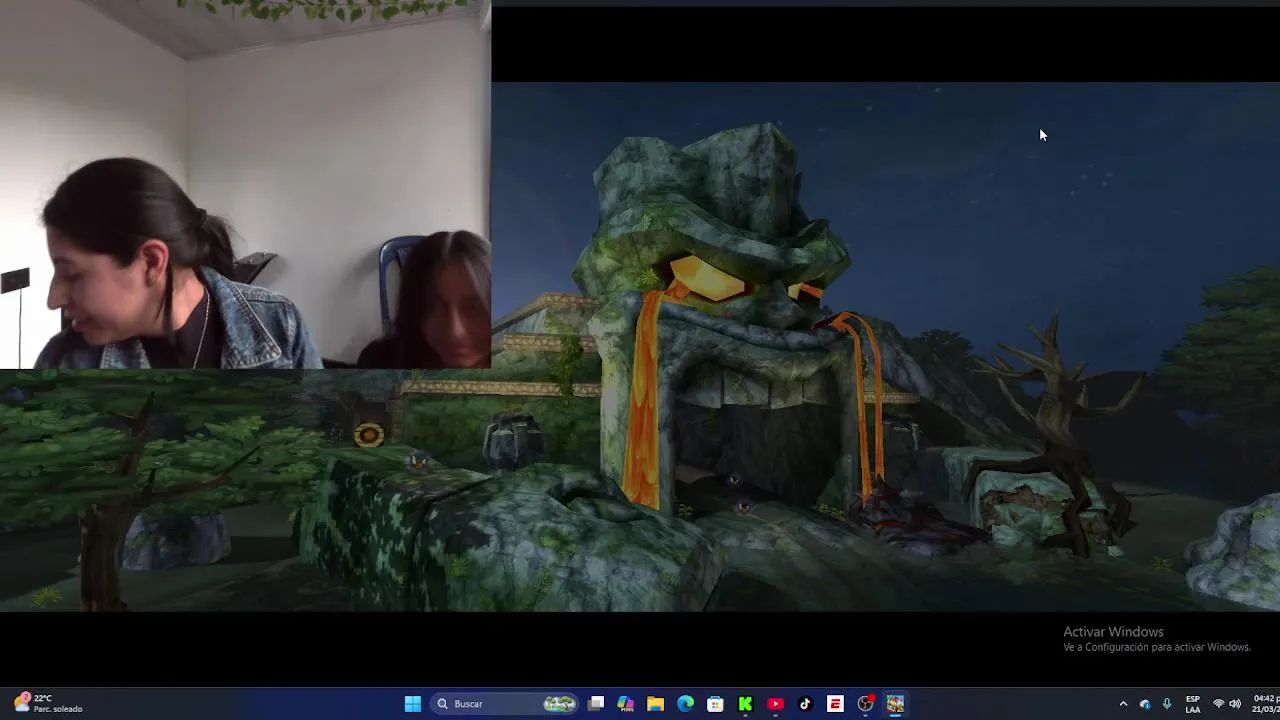The width and height of the screenshot is (1280, 720).
Task: Open the ESP LAA language selector
Action: click(1192, 704)
